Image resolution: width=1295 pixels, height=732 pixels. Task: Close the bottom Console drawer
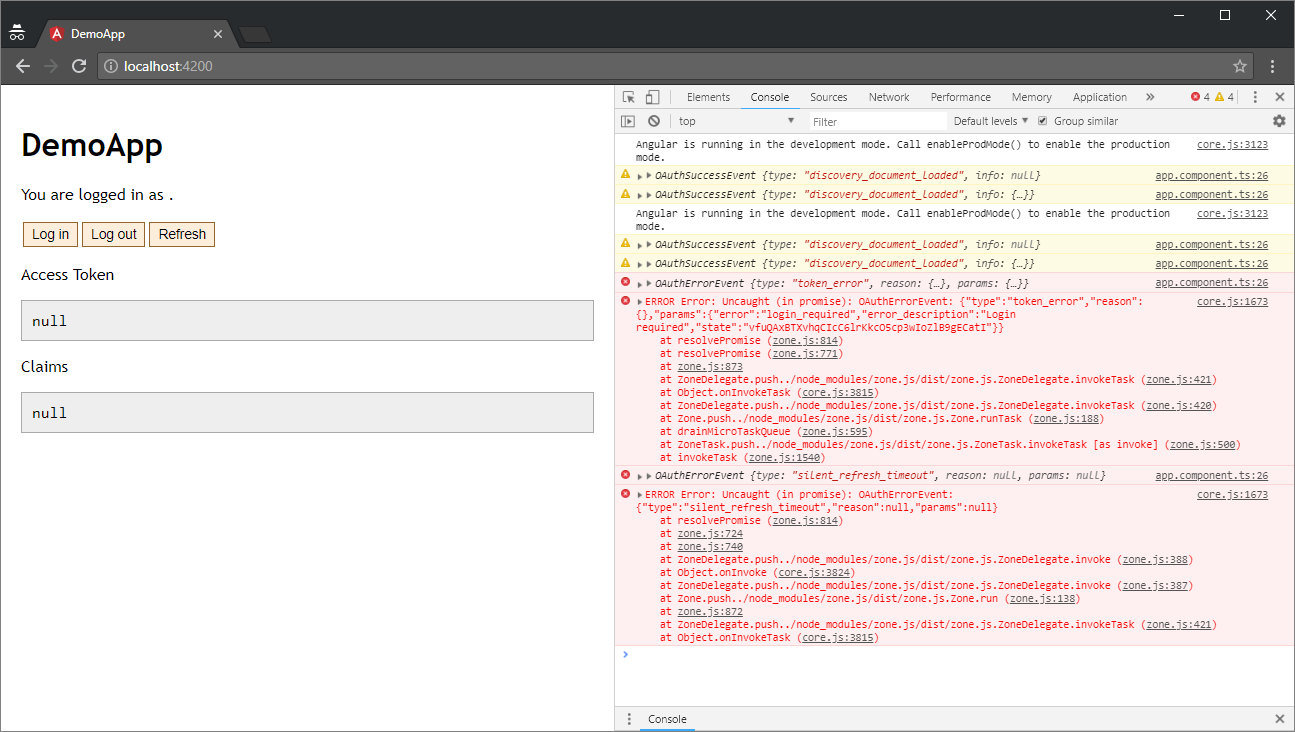[1279, 719]
